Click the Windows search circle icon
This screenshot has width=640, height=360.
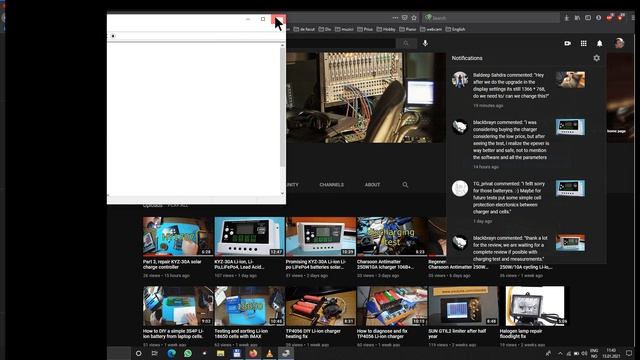click(x=138, y=353)
